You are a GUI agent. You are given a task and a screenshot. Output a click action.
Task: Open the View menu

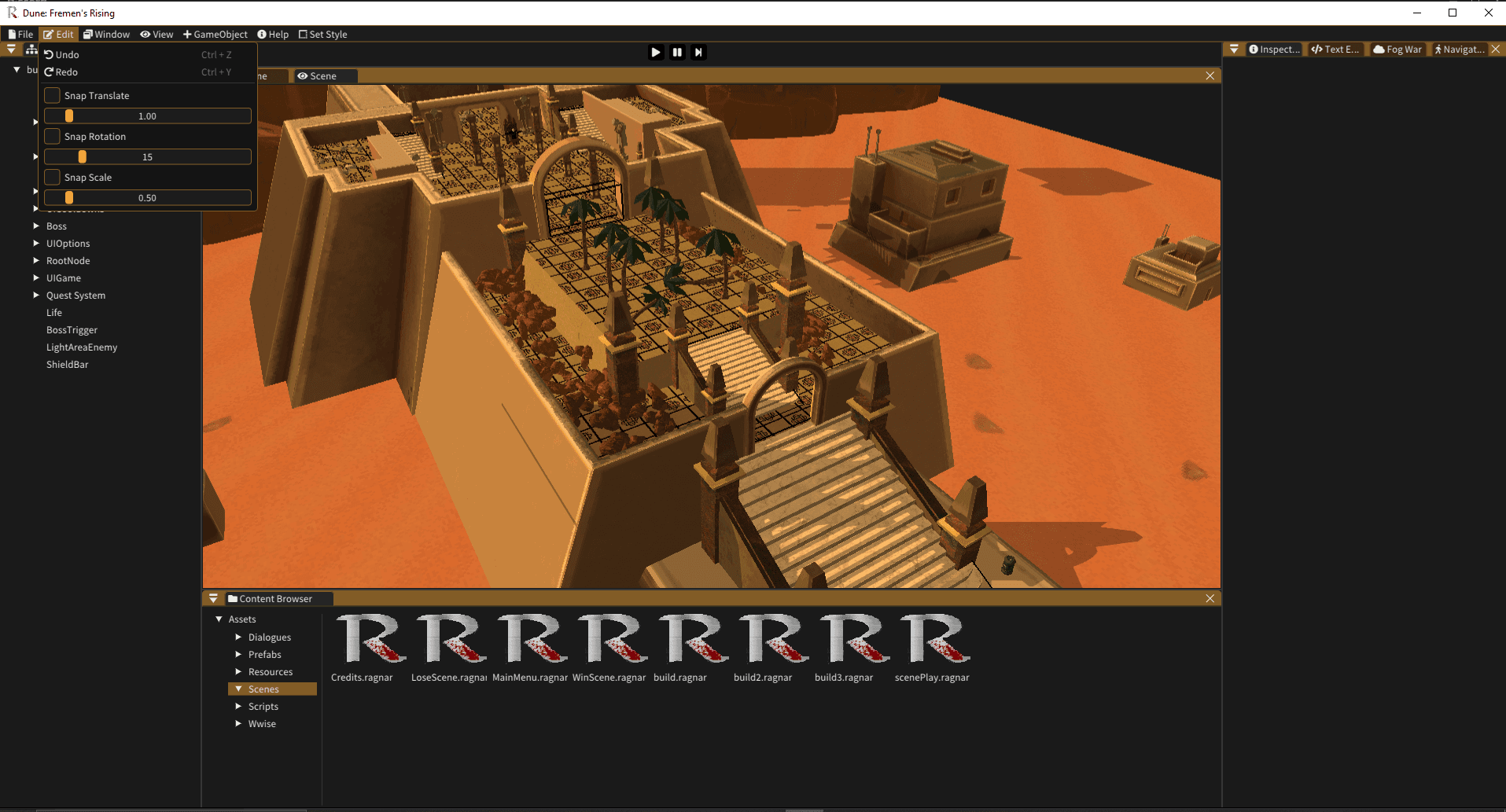[x=156, y=34]
